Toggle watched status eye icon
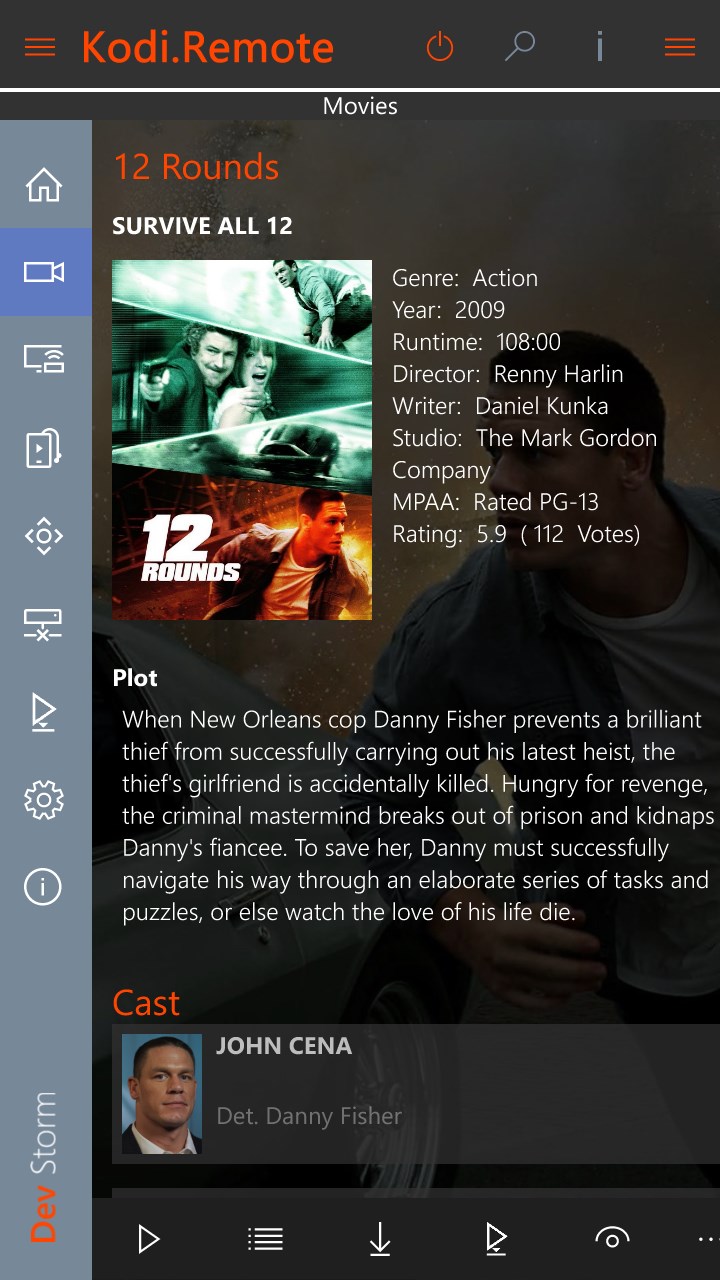 (x=612, y=1239)
